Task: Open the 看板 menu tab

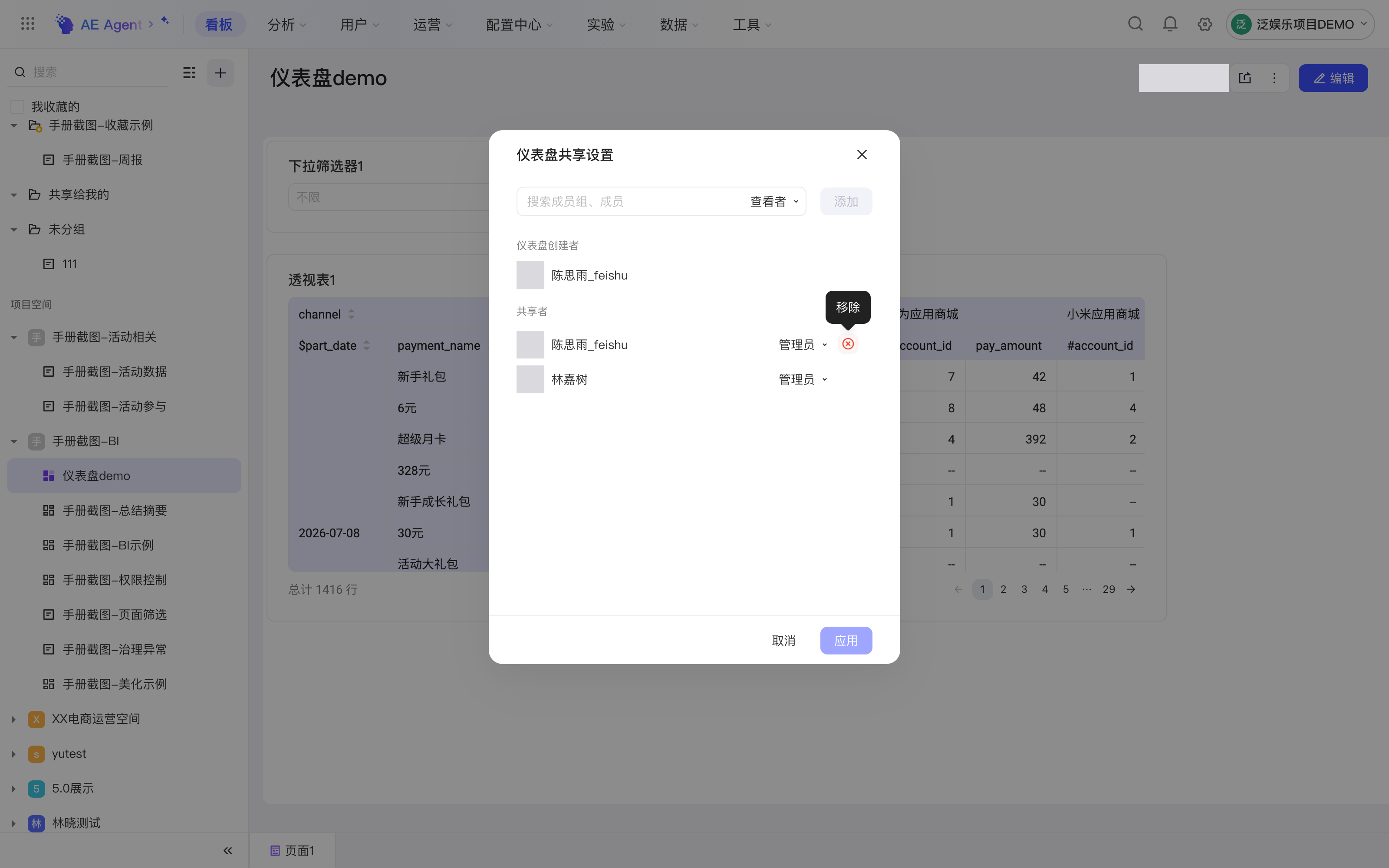Action: coord(219,24)
